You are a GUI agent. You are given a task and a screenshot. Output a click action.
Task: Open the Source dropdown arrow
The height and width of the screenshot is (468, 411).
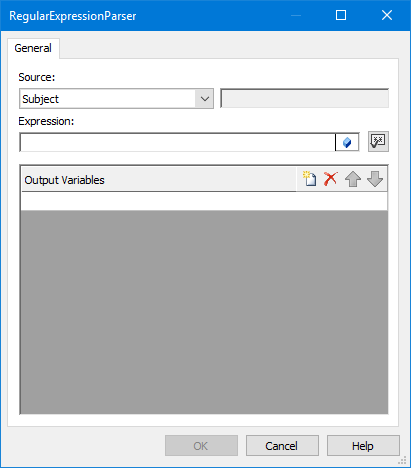(x=204, y=99)
